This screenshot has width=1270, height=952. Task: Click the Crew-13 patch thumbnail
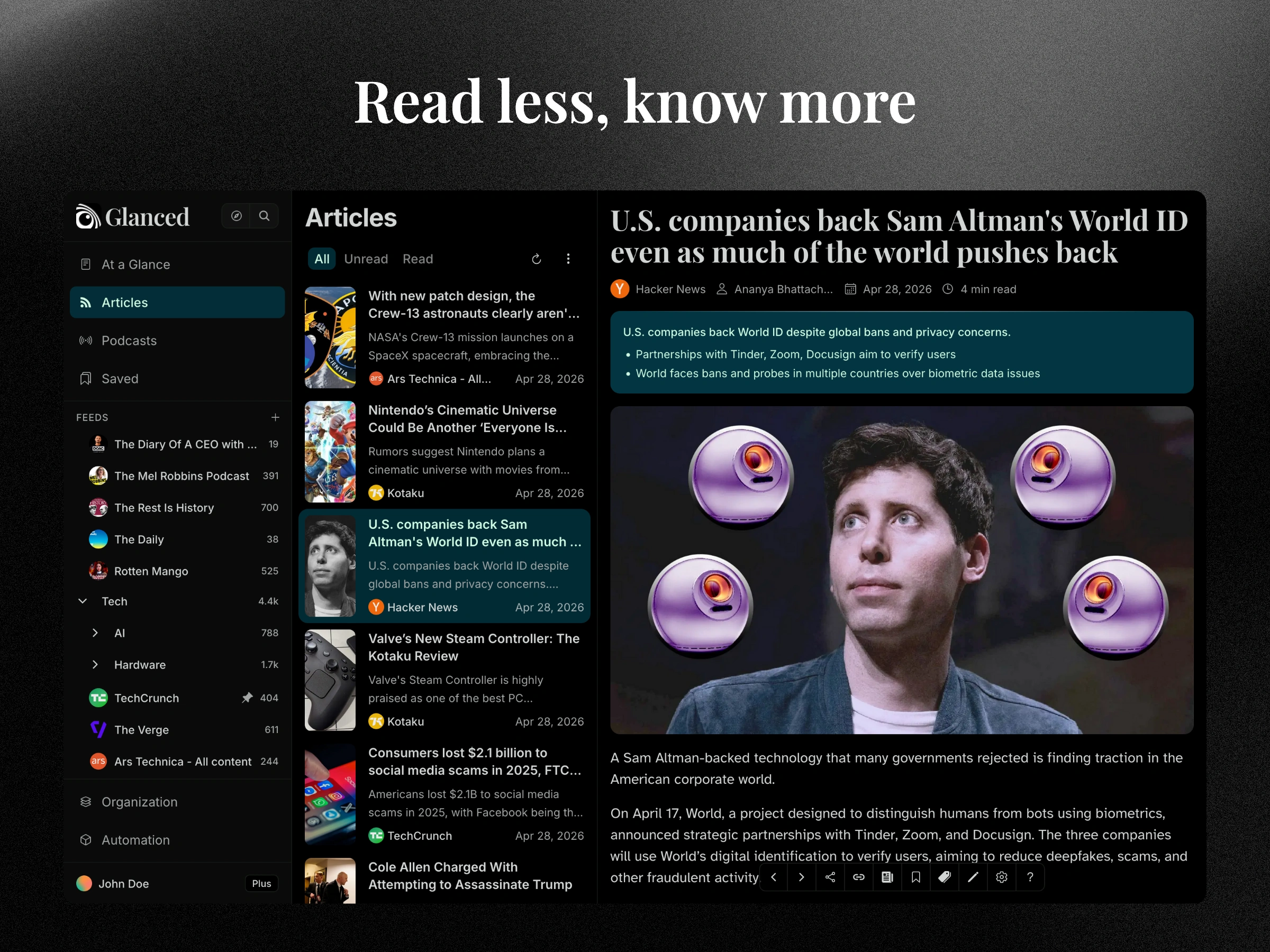point(330,337)
